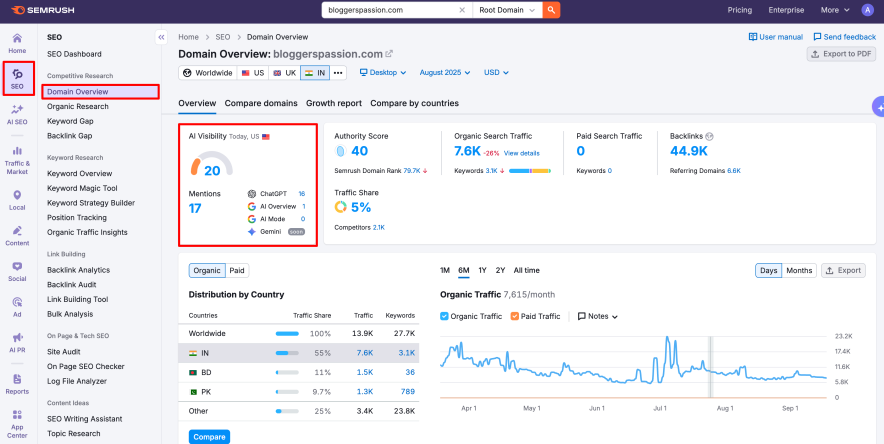Click the Gemini icon in AI Visibility

tap(251, 232)
